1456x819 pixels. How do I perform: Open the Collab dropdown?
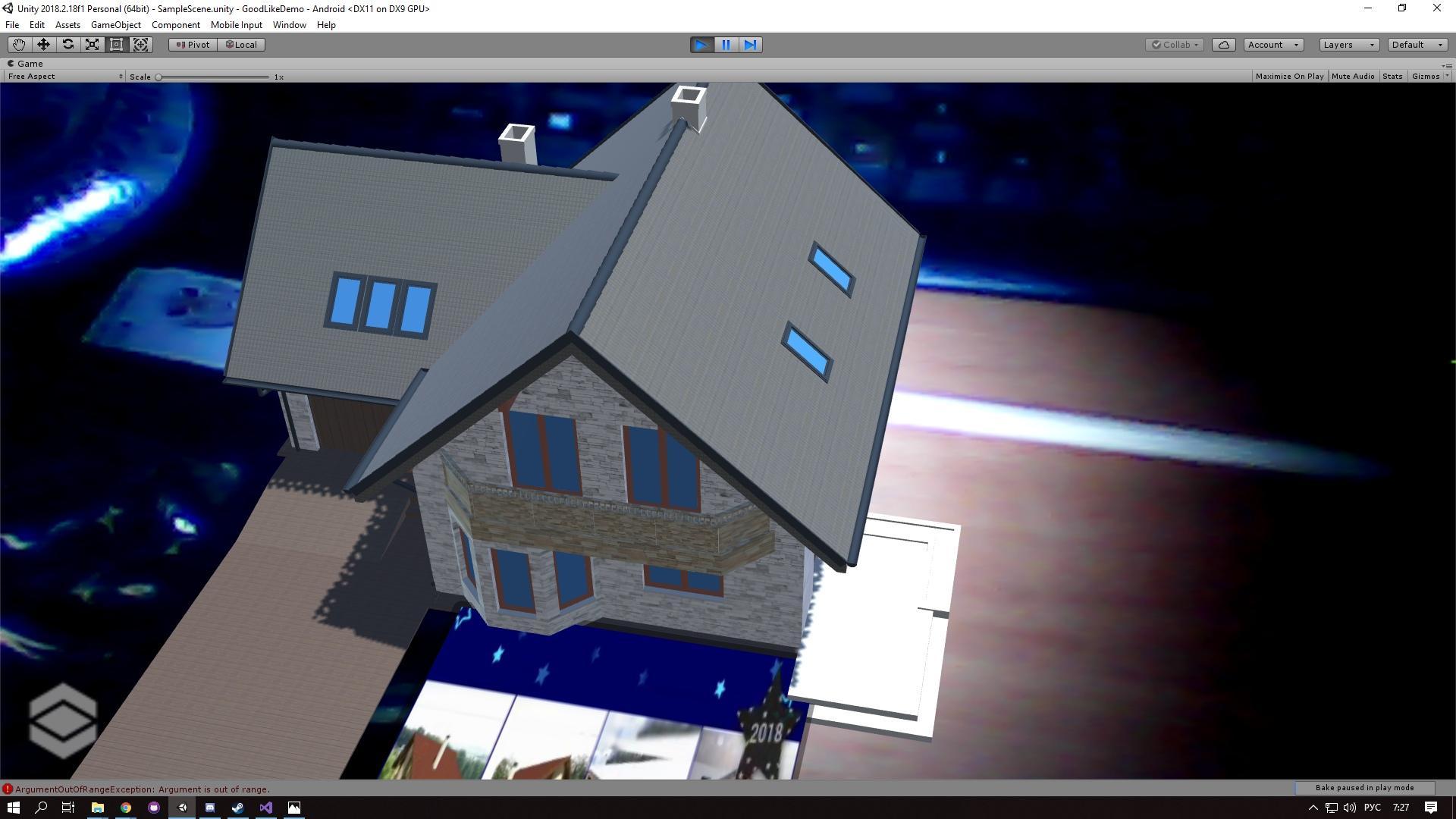click(1175, 45)
